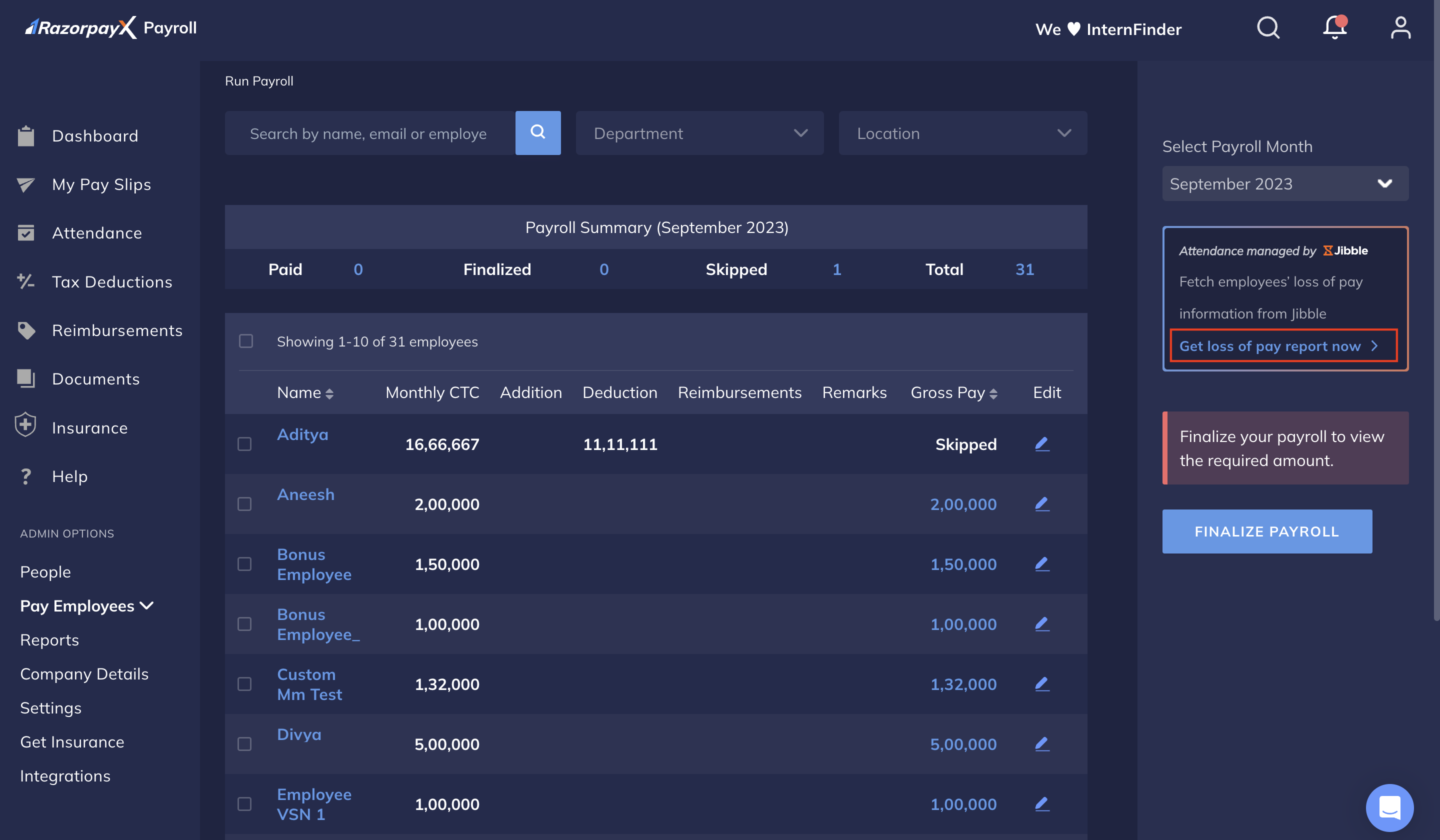This screenshot has height=840, width=1440.
Task: Select Bonus Employee_ row checkbox
Action: click(x=244, y=624)
